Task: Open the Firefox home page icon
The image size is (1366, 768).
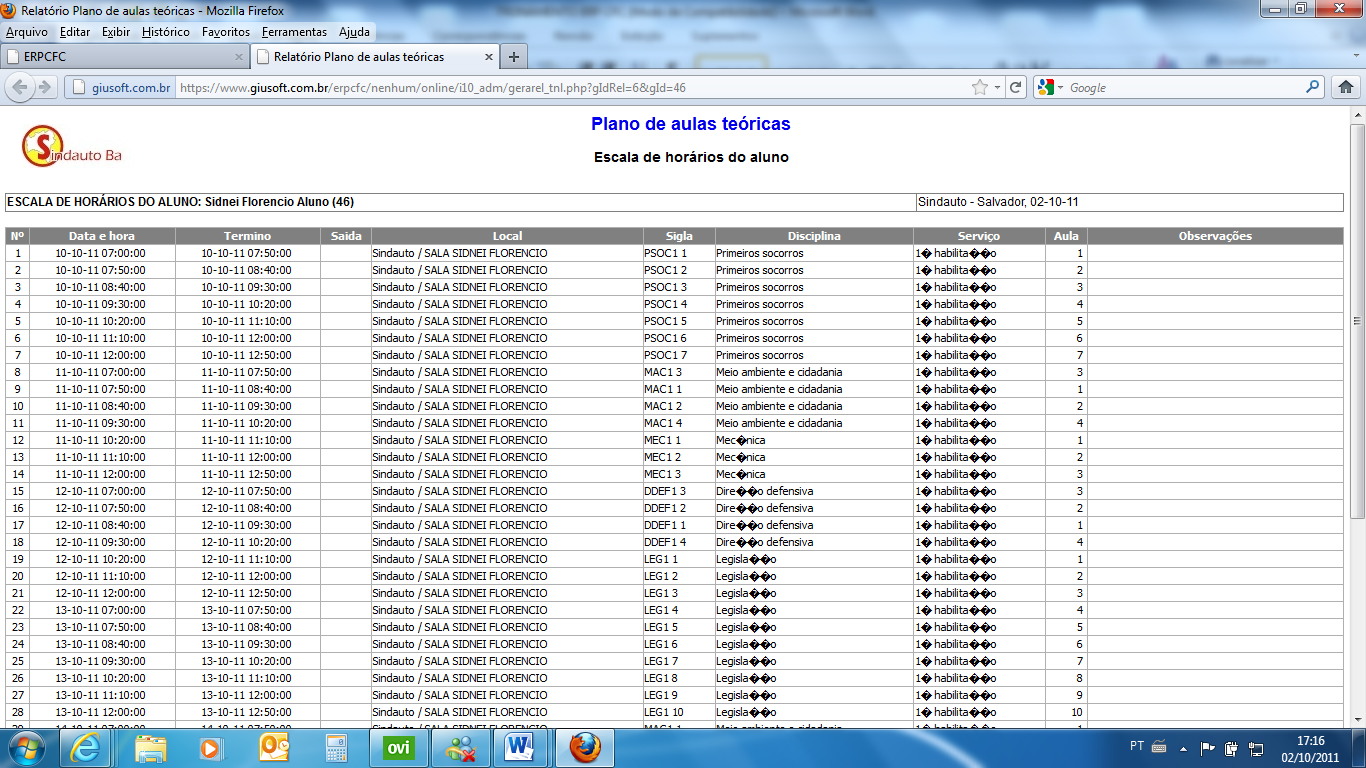Action: tap(1346, 87)
